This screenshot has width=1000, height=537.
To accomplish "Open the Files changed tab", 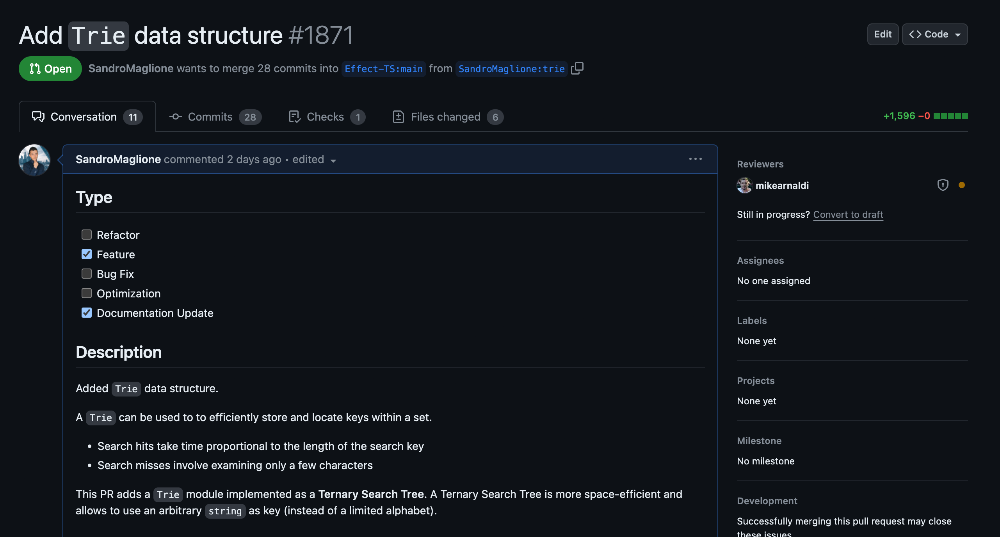I will [447, 117].
